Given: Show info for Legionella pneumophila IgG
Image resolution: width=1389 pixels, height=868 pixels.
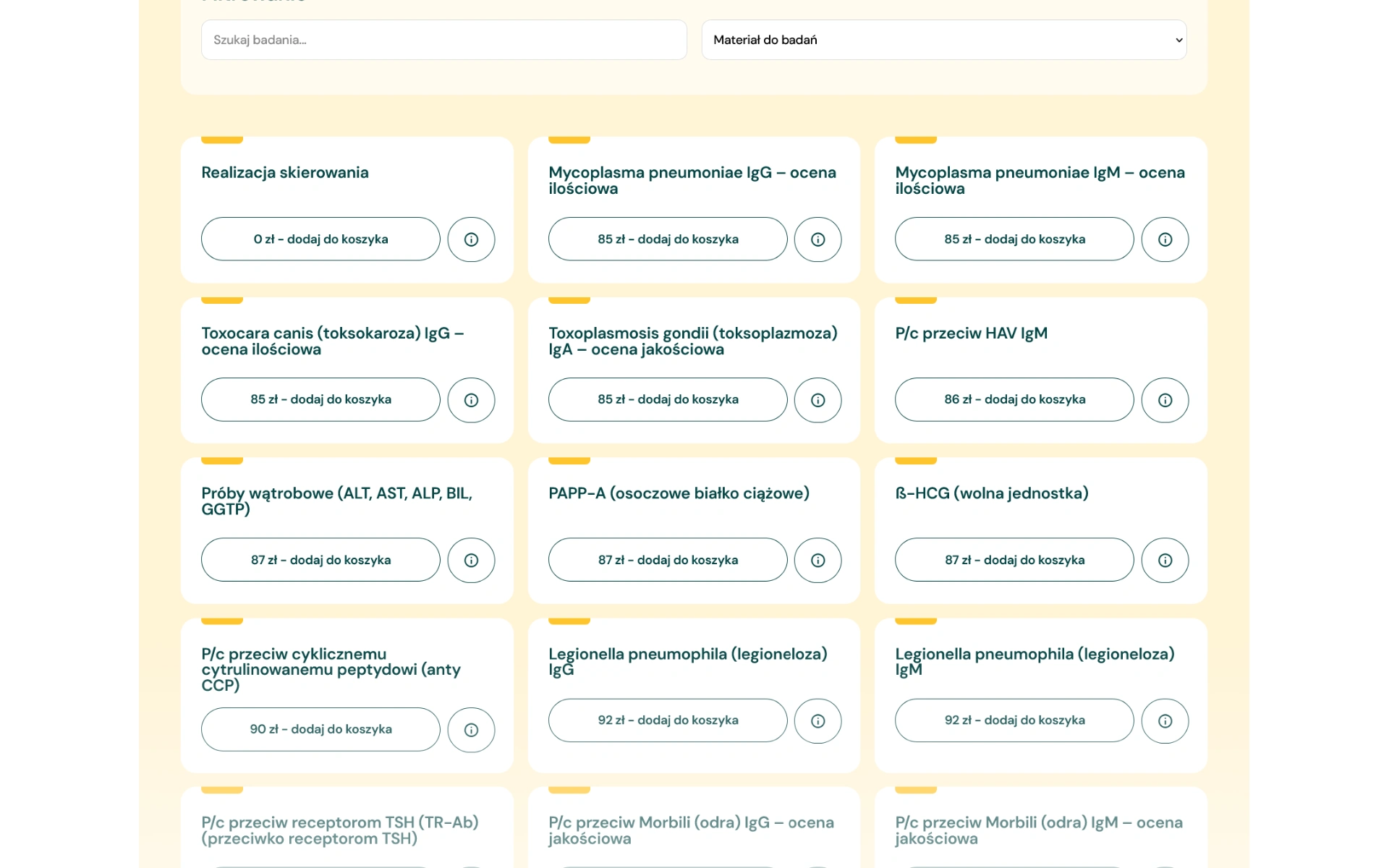Looking at the screenshot, I should click(x=817, y=720).
